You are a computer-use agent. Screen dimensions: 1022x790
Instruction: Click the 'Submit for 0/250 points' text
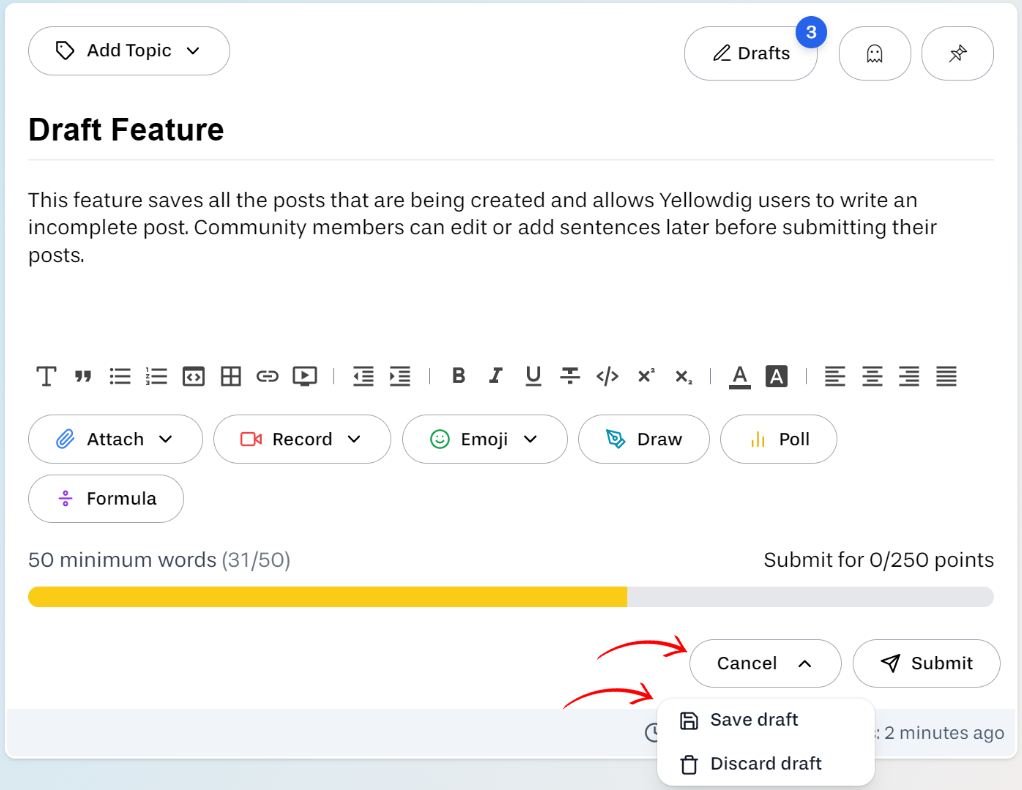click(x=879, y=560)
